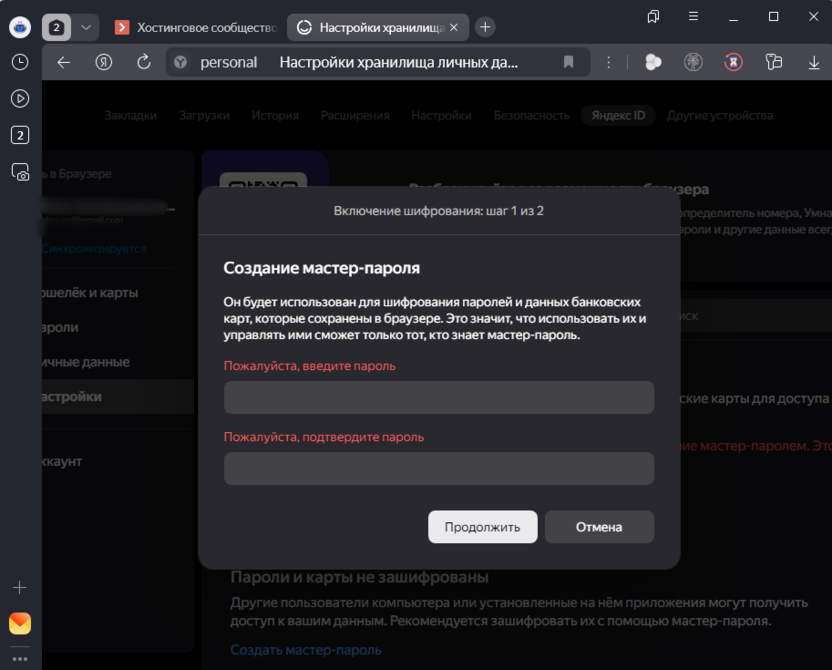Open a new tab with the plus button
The height and width of the screenshot is (670, 832).
485,27
